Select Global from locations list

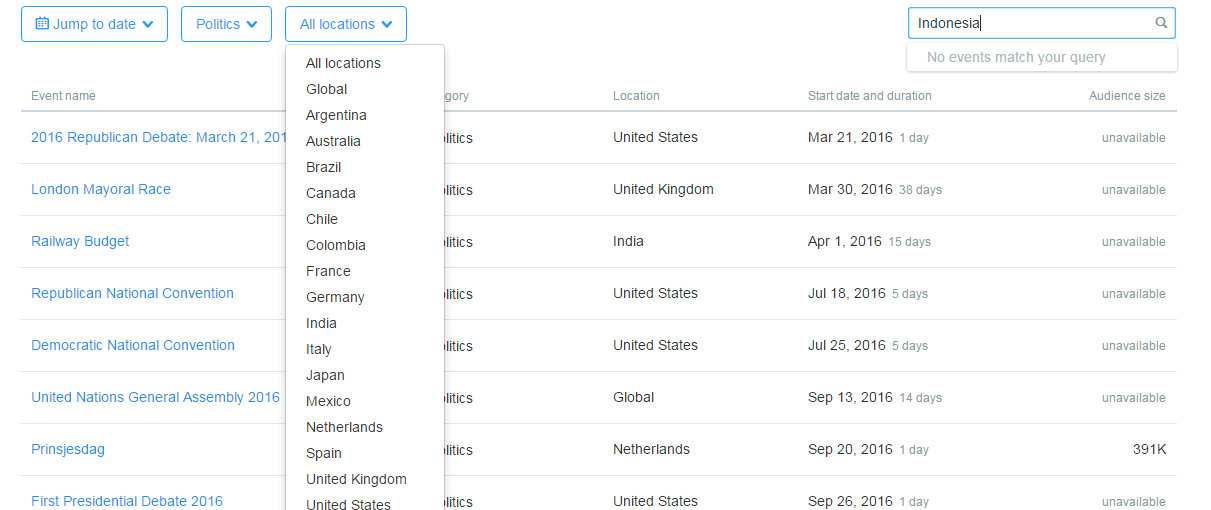[x=327, y=89]
